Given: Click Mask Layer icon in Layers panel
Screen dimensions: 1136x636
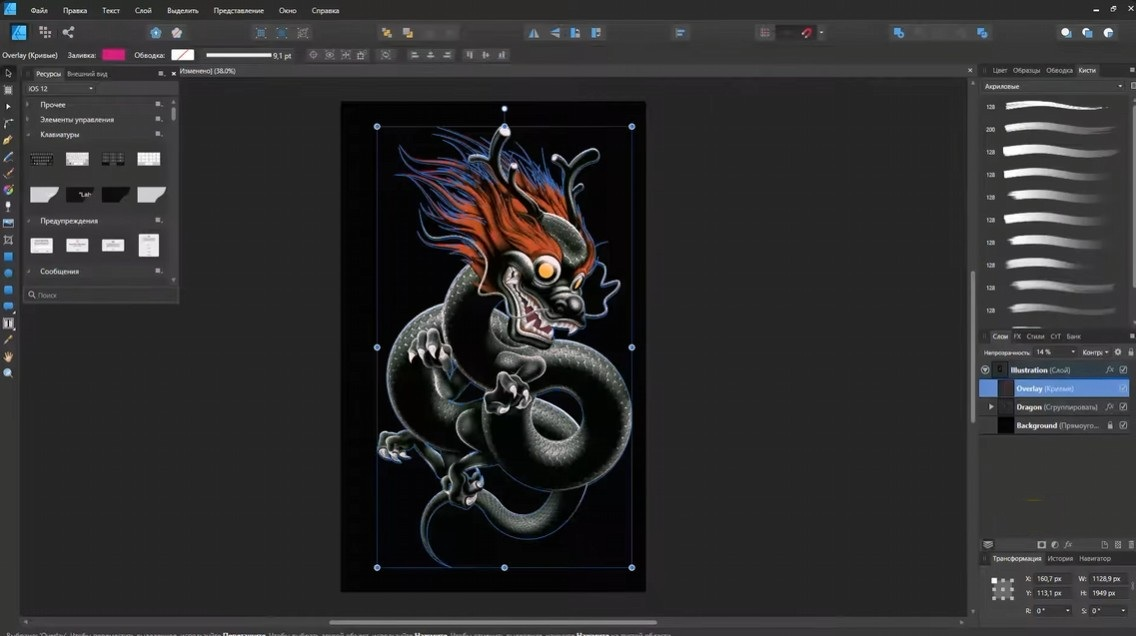Looking at the screenshot, I should point(1041,545).
